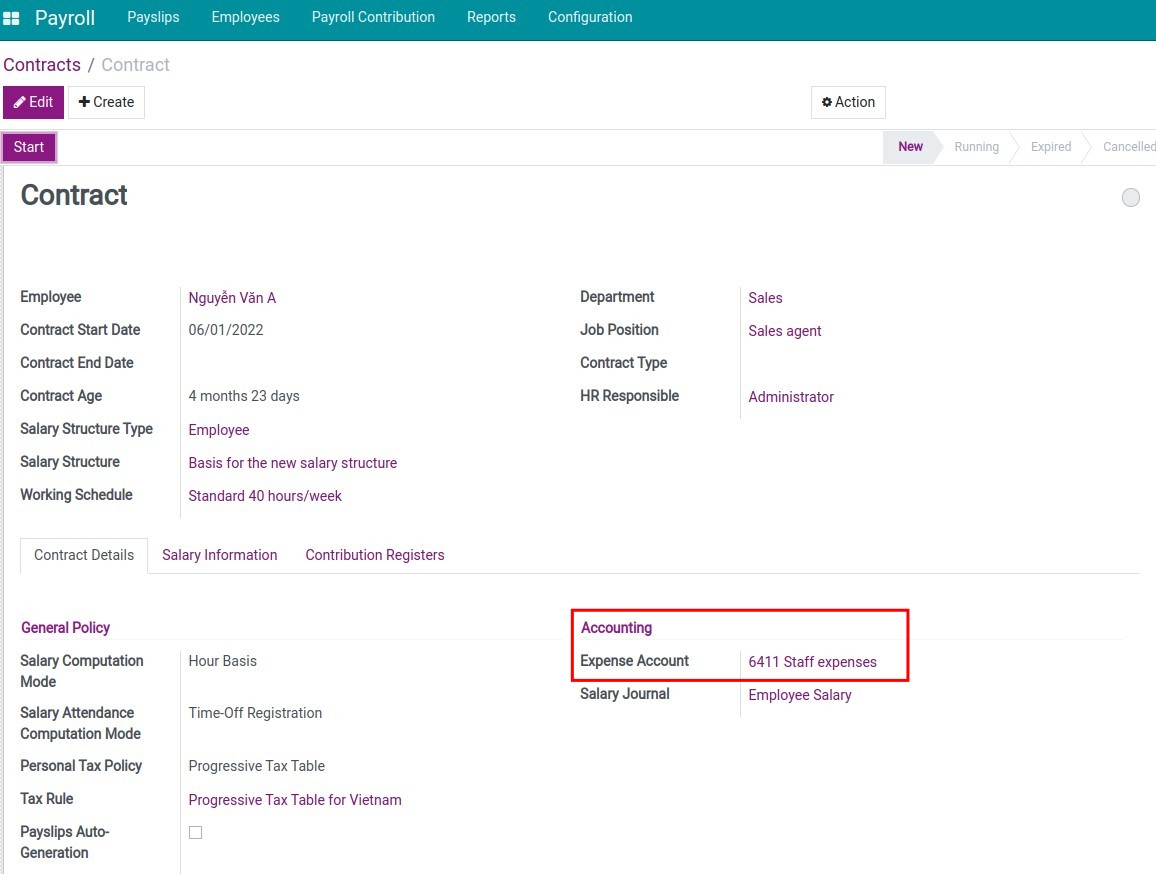Click the Edit pencil icon
Screen dimensions: 1156x874
coord(33,102)
